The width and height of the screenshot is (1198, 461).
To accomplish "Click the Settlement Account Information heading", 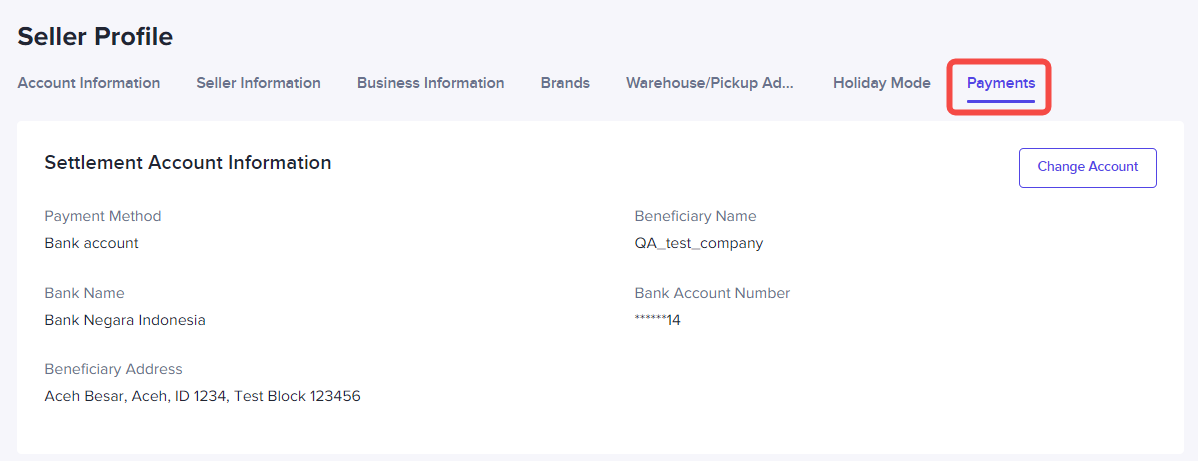I will tap(188, 162).
